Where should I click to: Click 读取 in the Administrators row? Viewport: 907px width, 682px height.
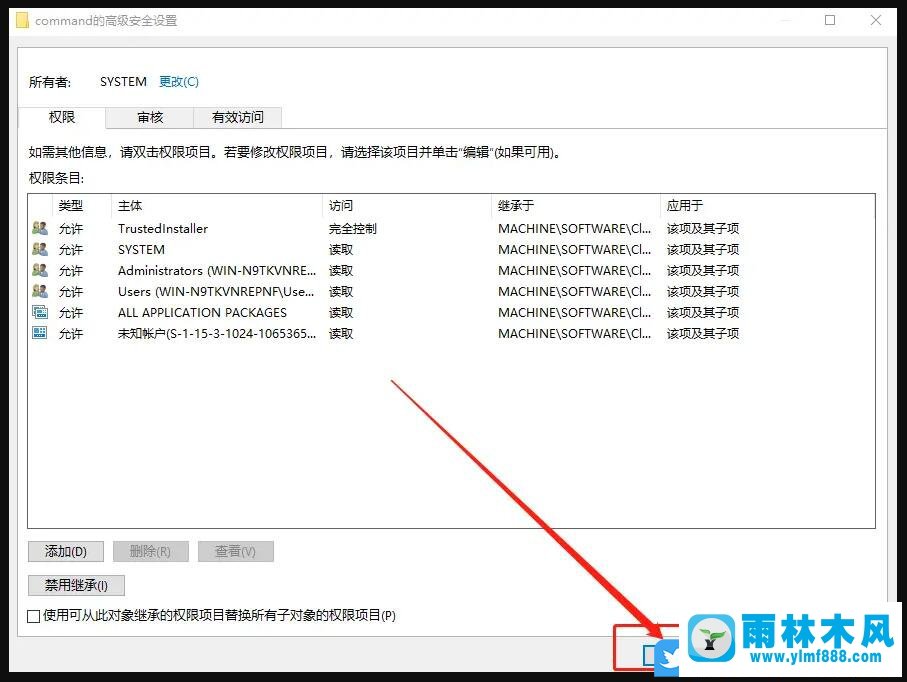point(341,270)
